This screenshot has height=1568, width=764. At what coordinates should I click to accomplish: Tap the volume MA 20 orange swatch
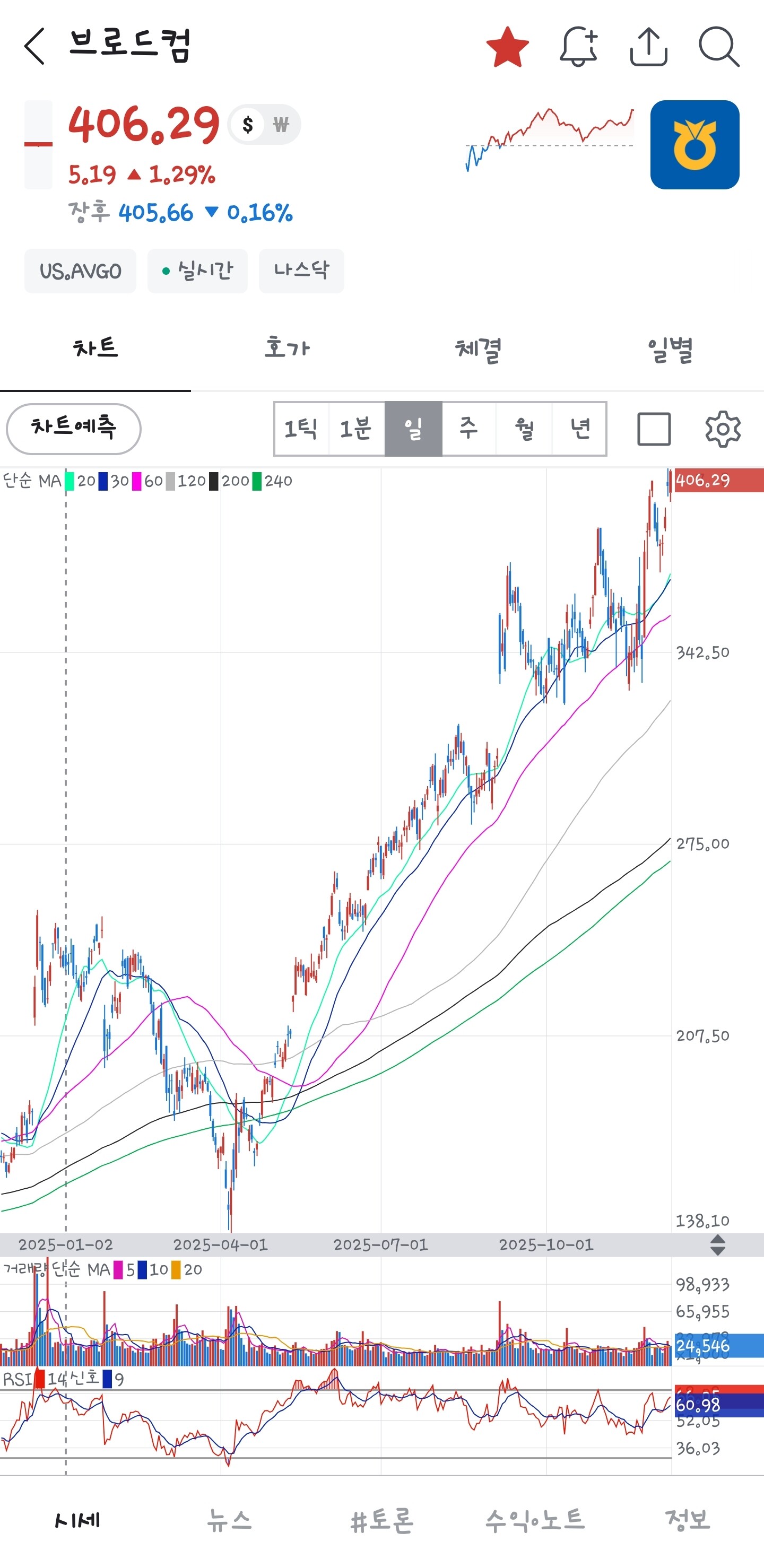point(176,1270)
